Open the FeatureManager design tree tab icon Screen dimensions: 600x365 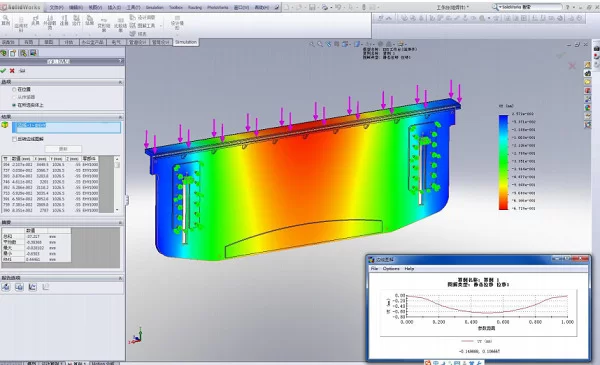[x=4, y=53]
